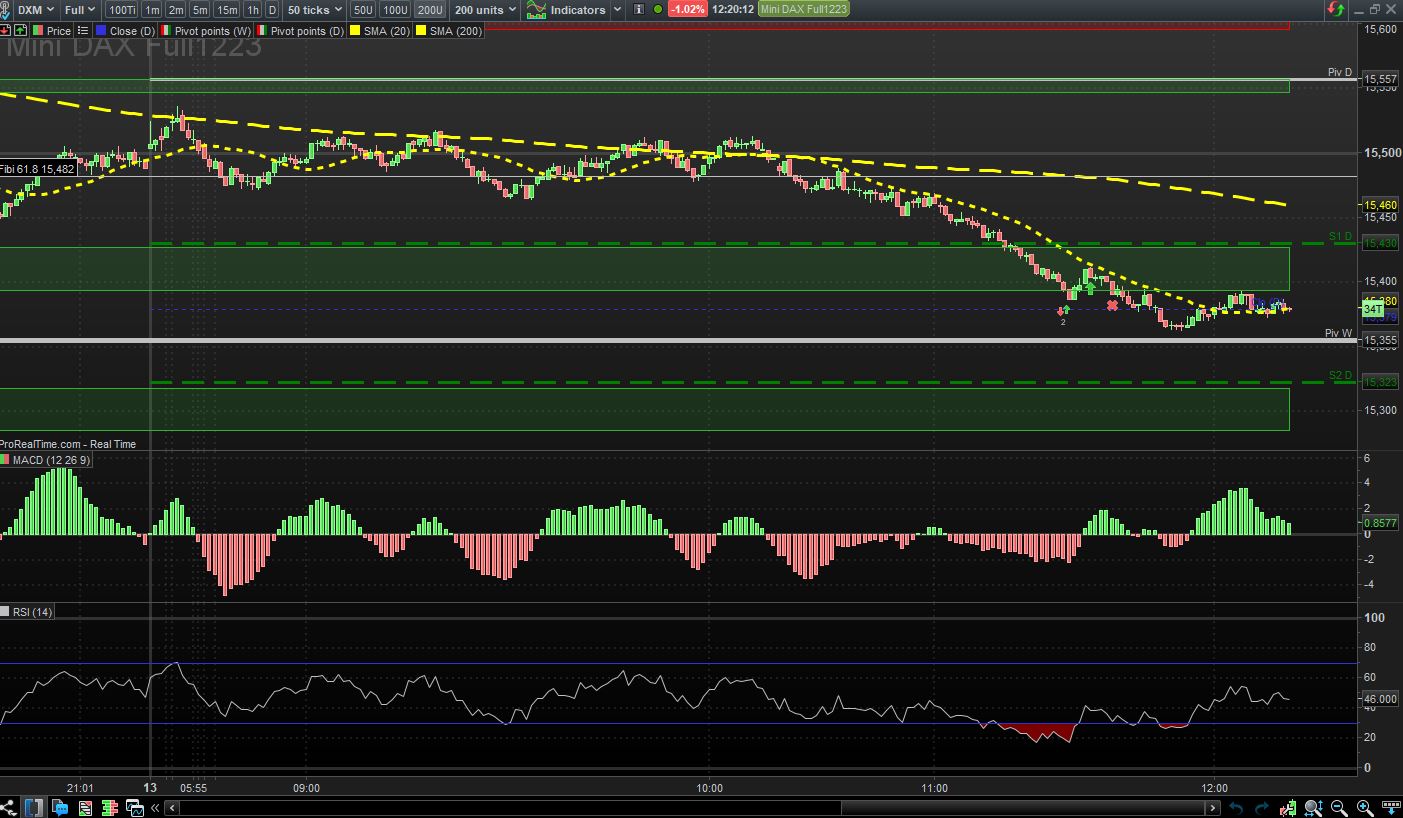Screen dimensions: 1403x818
Task: Click the undo arrow icon
Action: [1237, 807]
